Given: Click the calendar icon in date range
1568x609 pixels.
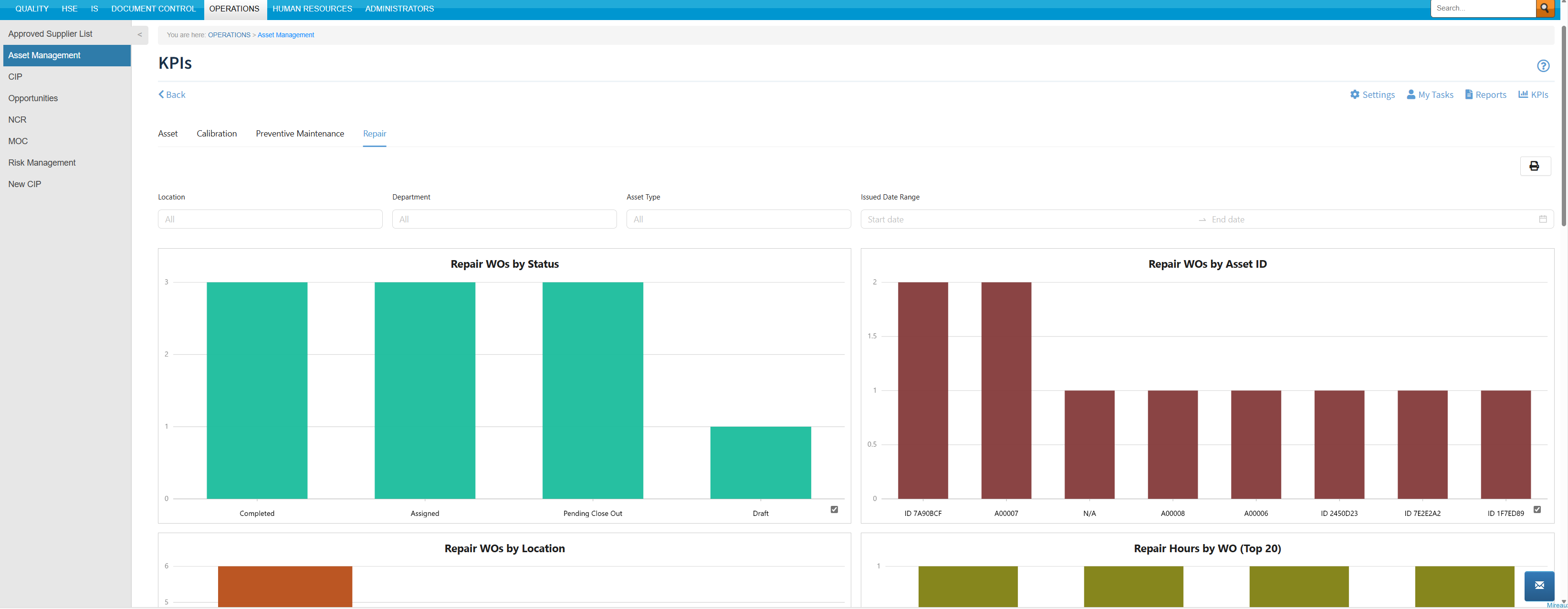Looking at the screenshot, I should tap(1543, 219).
